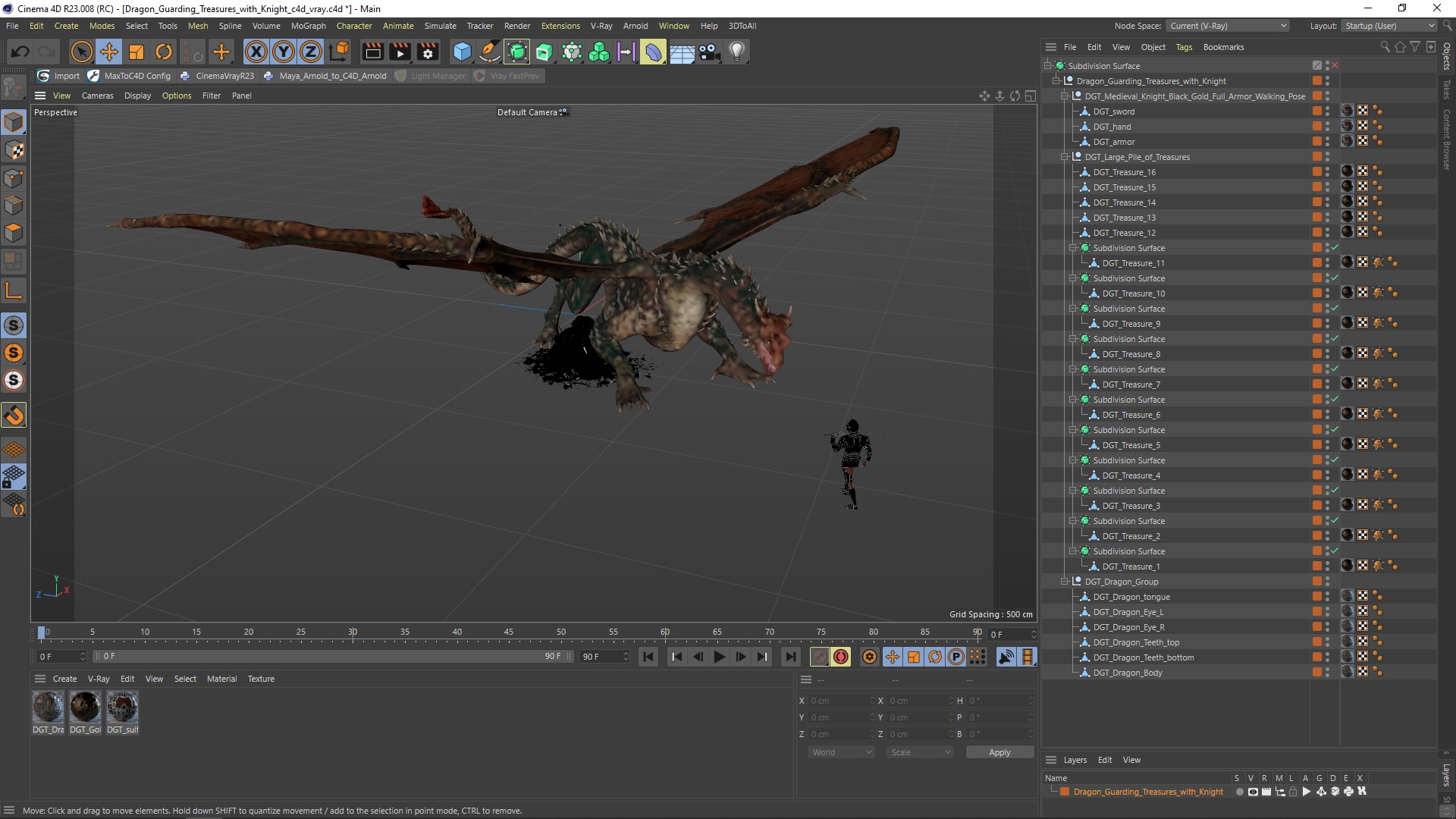Switch to Model mode in left palette
1456x819 pixels.
coord(14,122)
